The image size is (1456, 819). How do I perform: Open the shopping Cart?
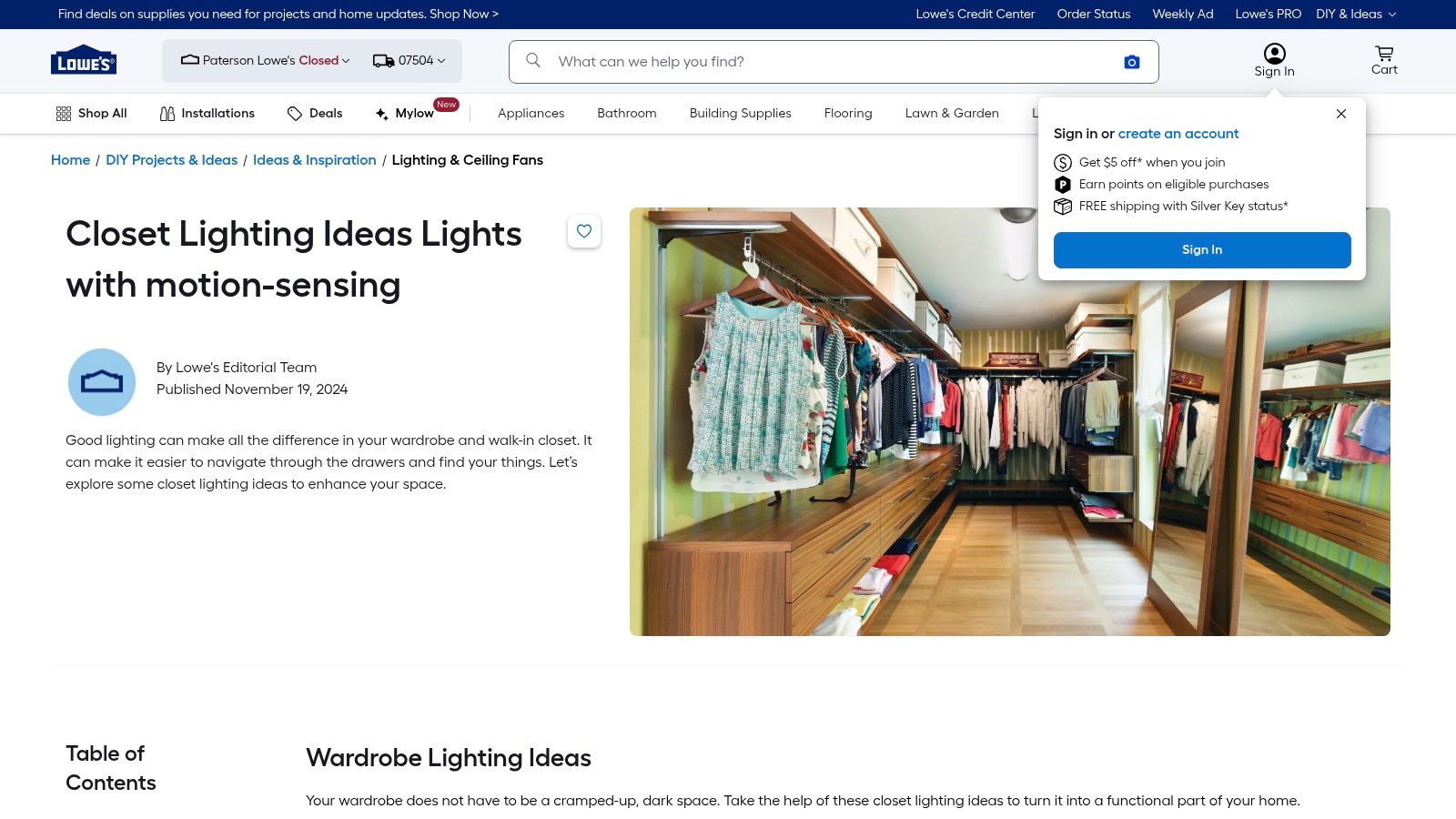[x=1383, y=59]
